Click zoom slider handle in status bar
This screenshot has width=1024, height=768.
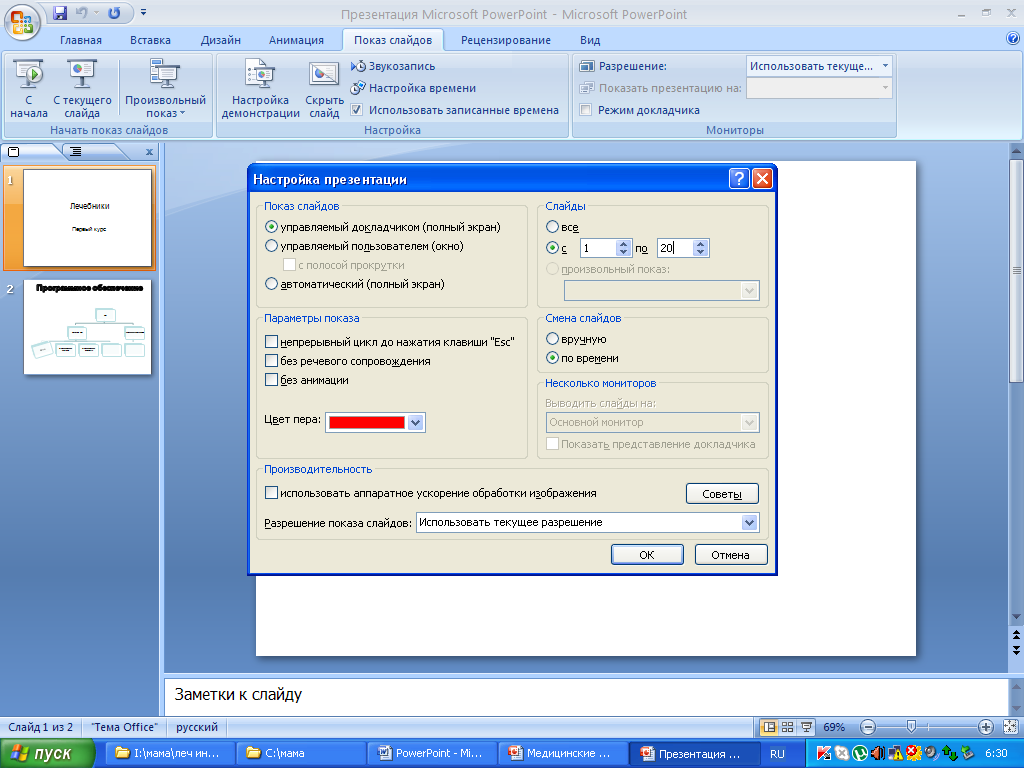[x=912, y=726]
